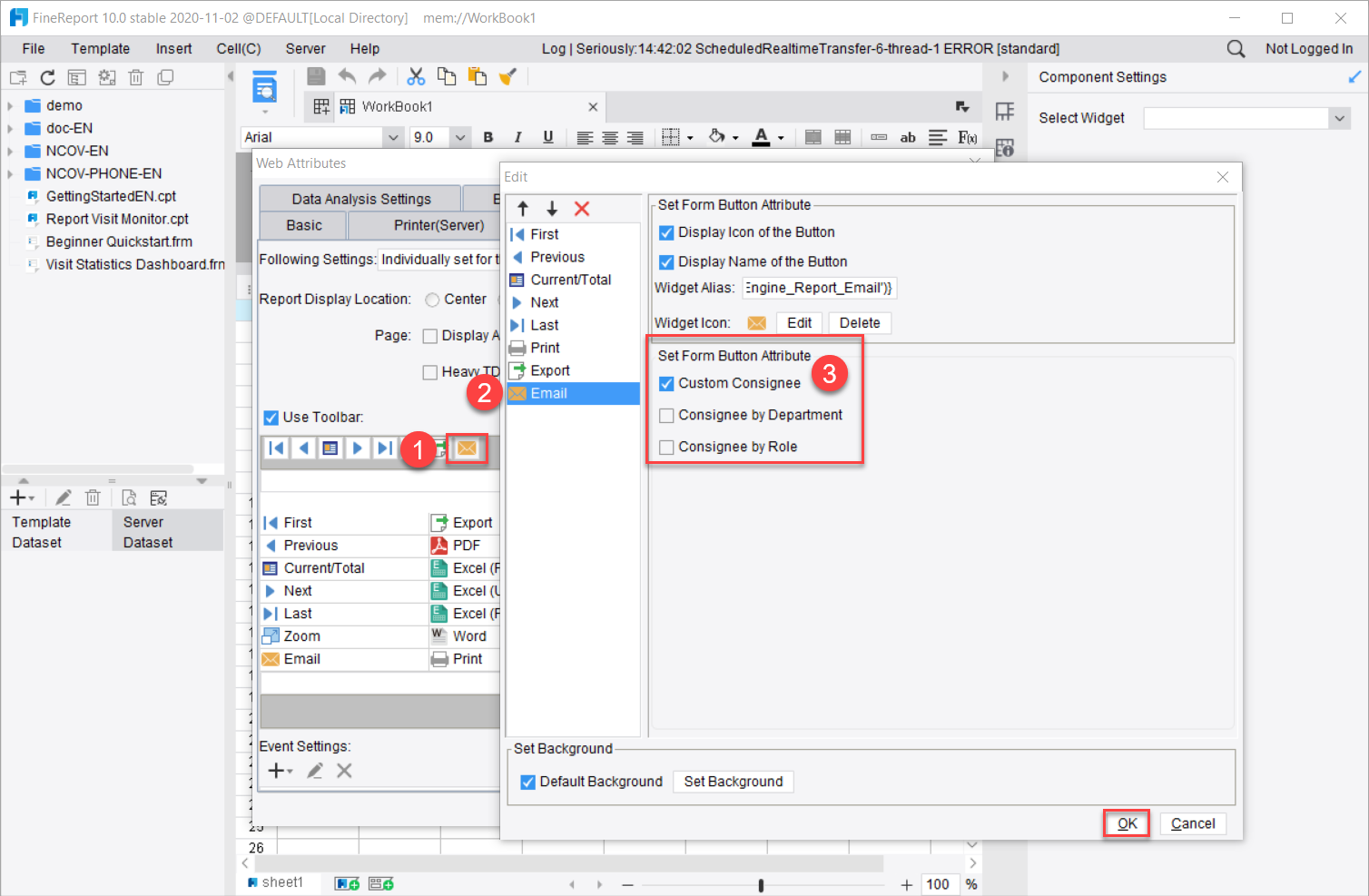Click Edit button for Widget Icon
The height and width of the screenshot is (896, 1369).
[800, 323]
